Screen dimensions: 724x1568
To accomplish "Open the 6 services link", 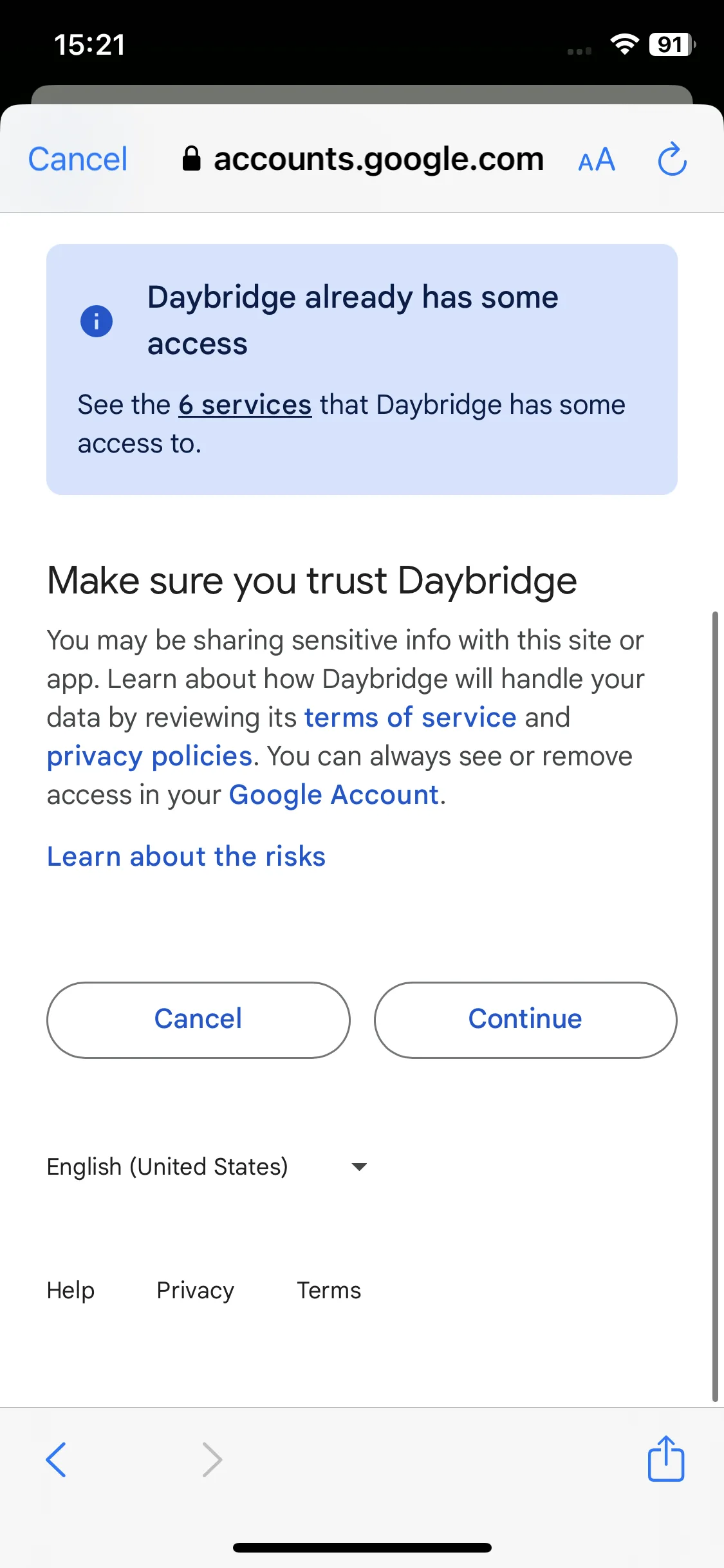I will pyautogui.click(x=245, y=405).
